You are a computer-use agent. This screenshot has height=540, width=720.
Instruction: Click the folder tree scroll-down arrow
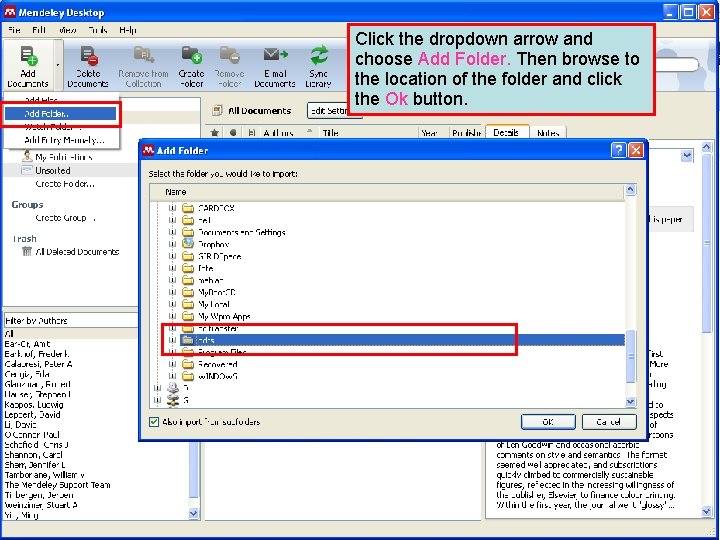point(630,402)
